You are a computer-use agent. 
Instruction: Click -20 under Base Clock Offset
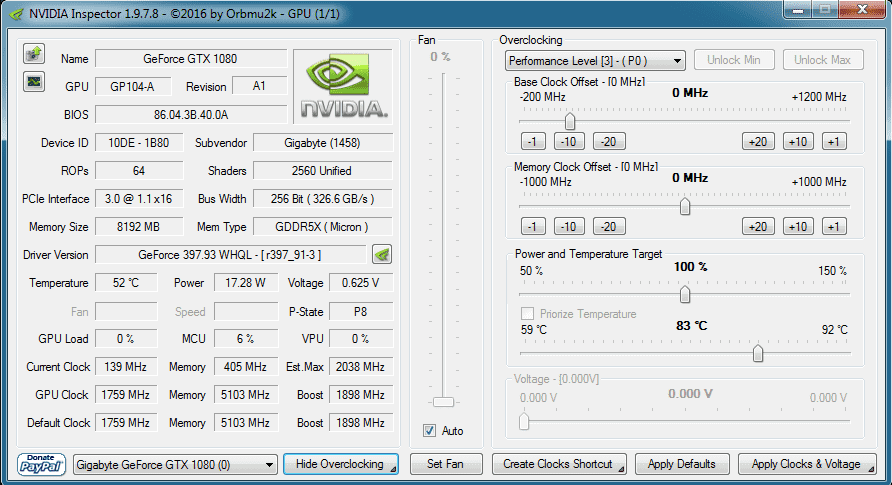609,141
